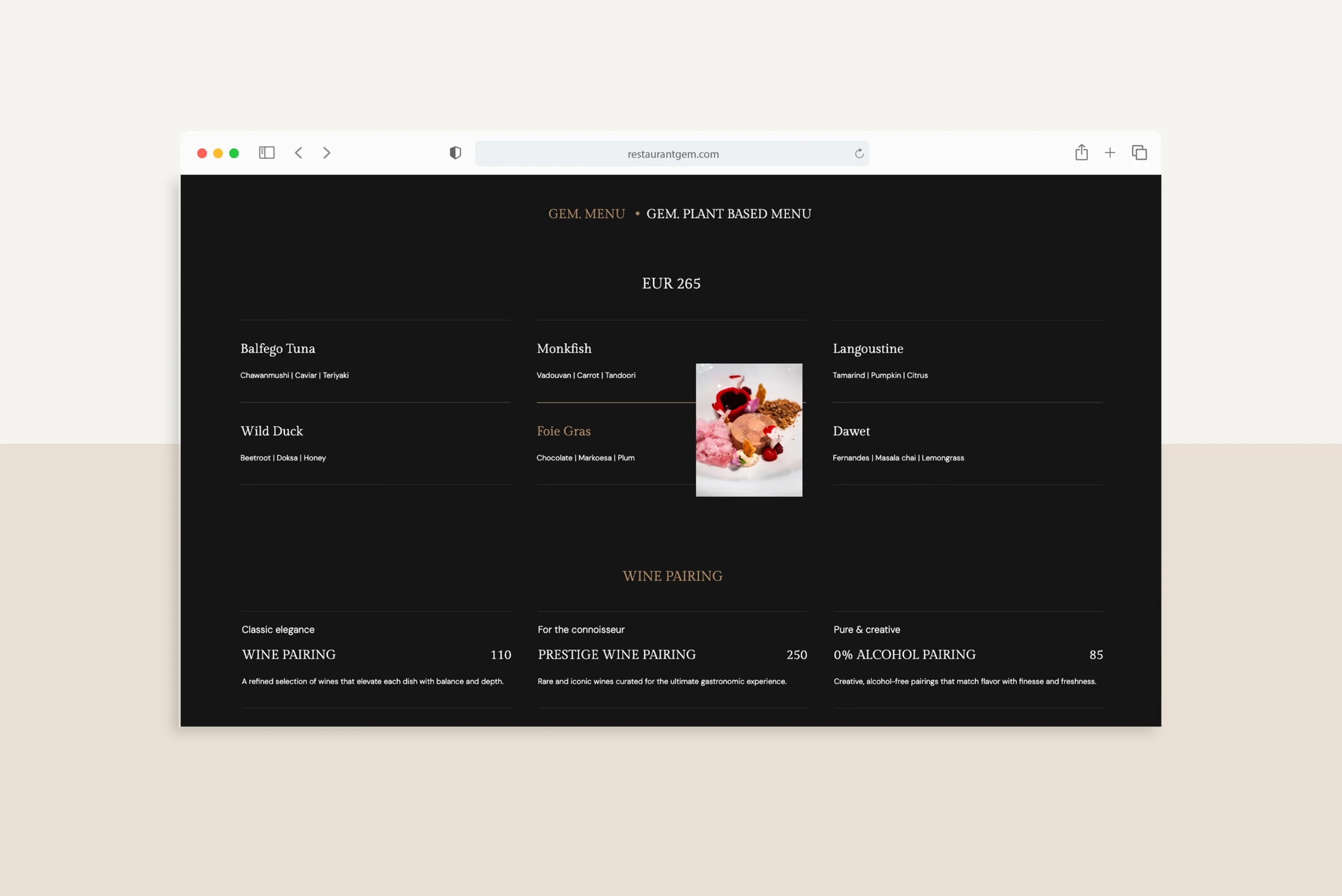The height and width of the screenshot is (896, 1342).
Task: Select the Balfego Tuna dish
Action: coord(278,349)
